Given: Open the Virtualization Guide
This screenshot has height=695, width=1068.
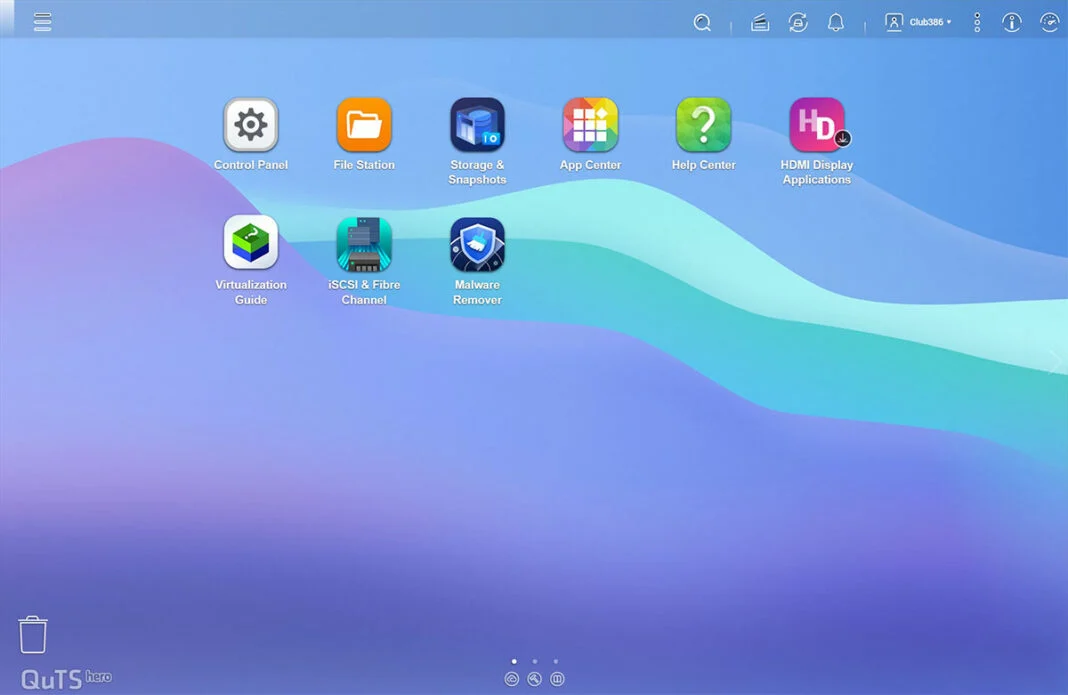Looking at the screenshot, I should (x=250, y=243).
